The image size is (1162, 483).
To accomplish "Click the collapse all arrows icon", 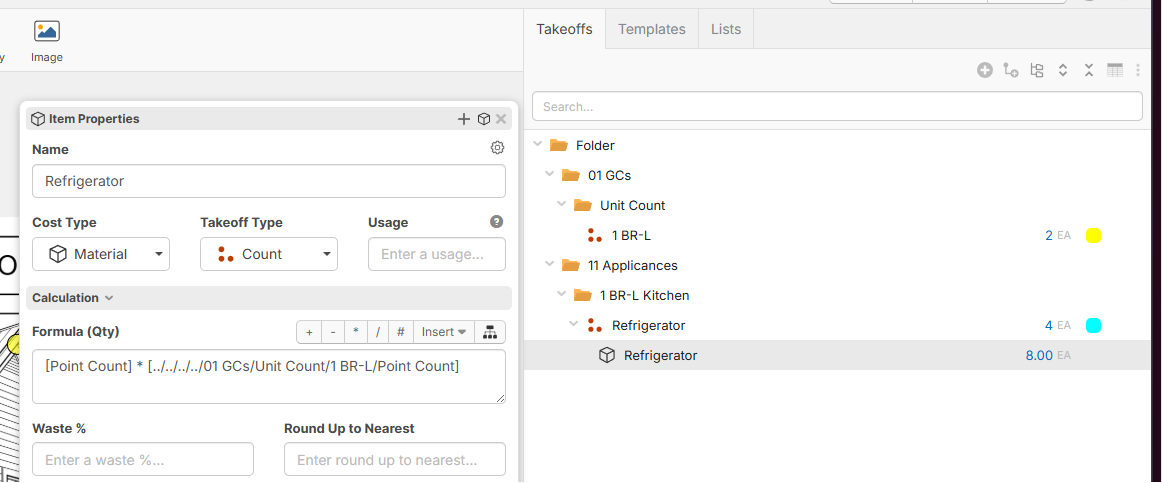I will [x=1089, y=70].
